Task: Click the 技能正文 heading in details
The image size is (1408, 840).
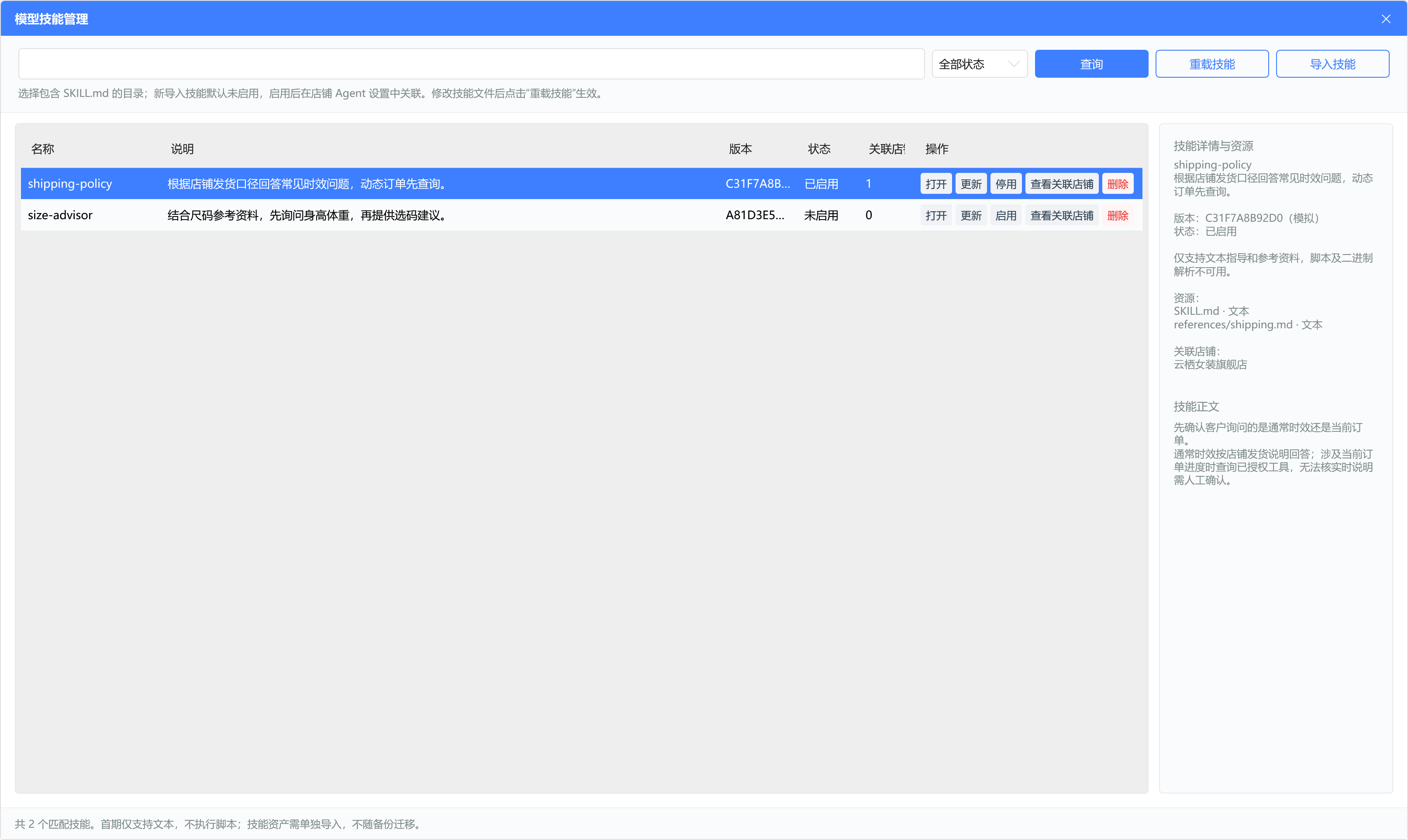Action: pos(1196,406)
